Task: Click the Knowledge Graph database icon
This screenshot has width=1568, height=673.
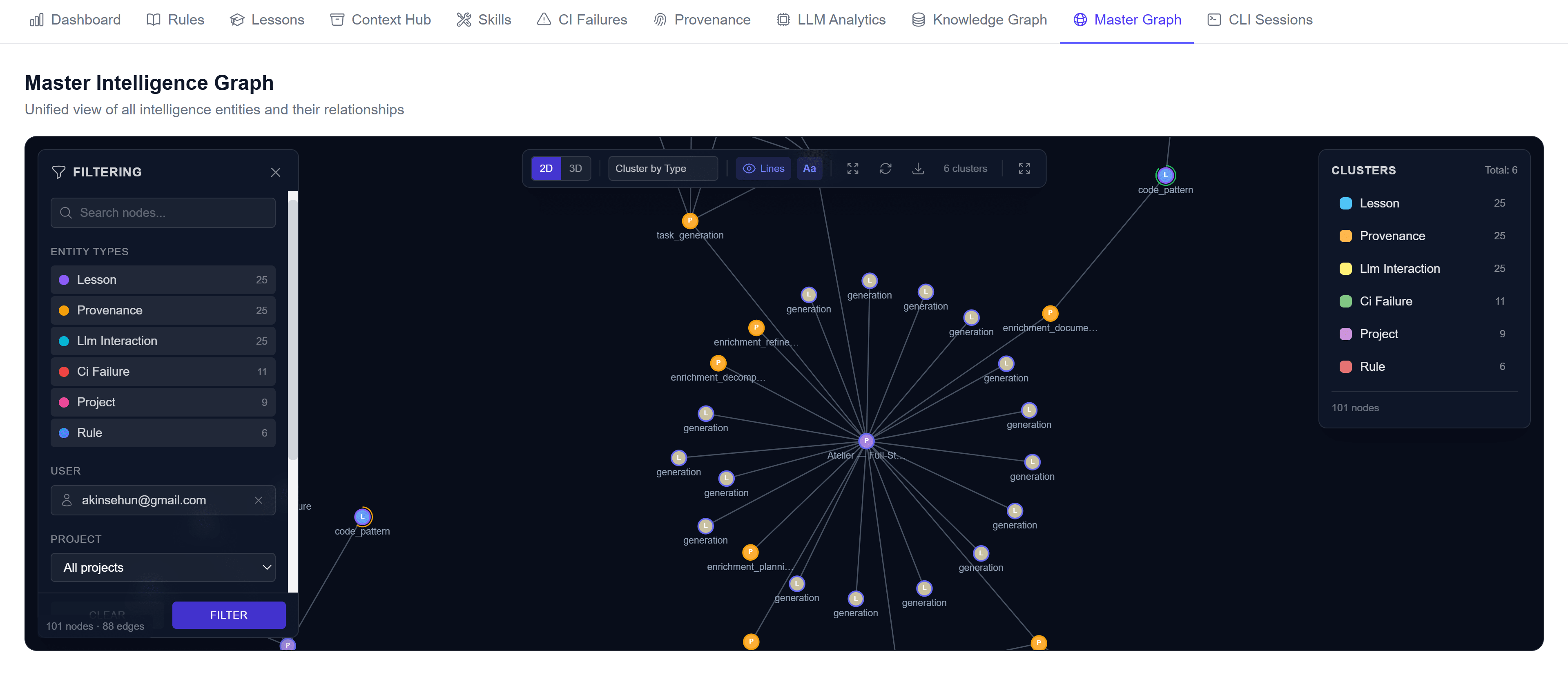Action: point(918,20)
